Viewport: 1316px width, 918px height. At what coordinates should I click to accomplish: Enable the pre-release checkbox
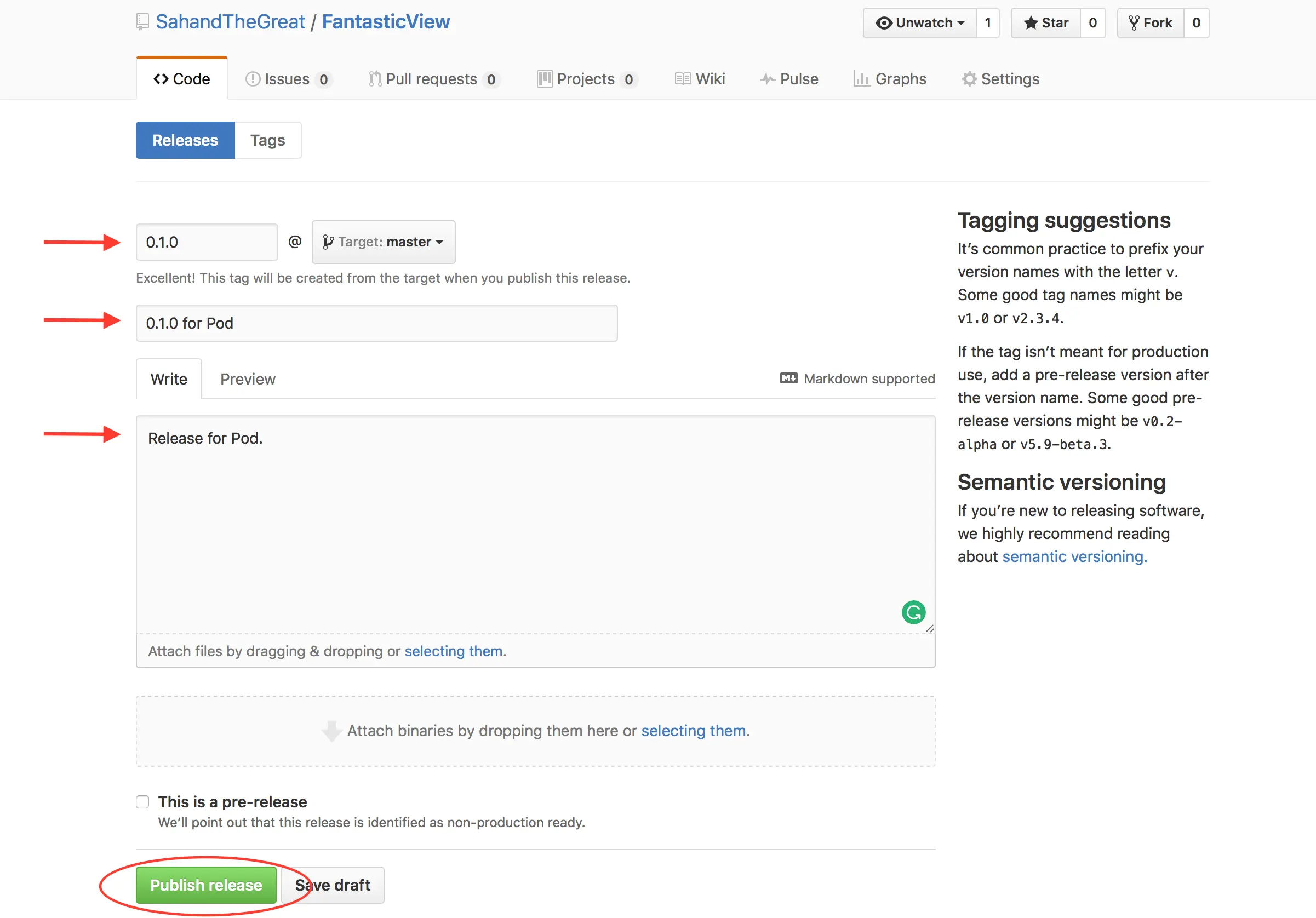pos(142,801)
